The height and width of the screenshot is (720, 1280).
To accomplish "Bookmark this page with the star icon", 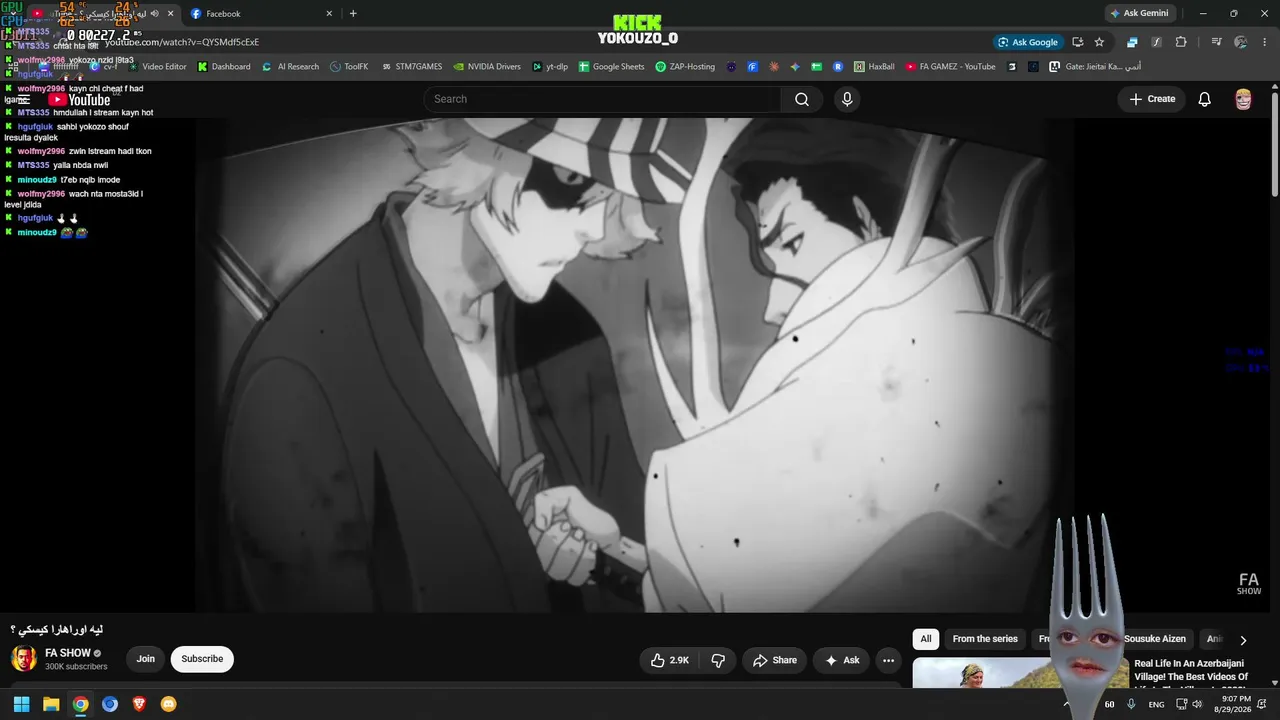I will pos(1099,42).
